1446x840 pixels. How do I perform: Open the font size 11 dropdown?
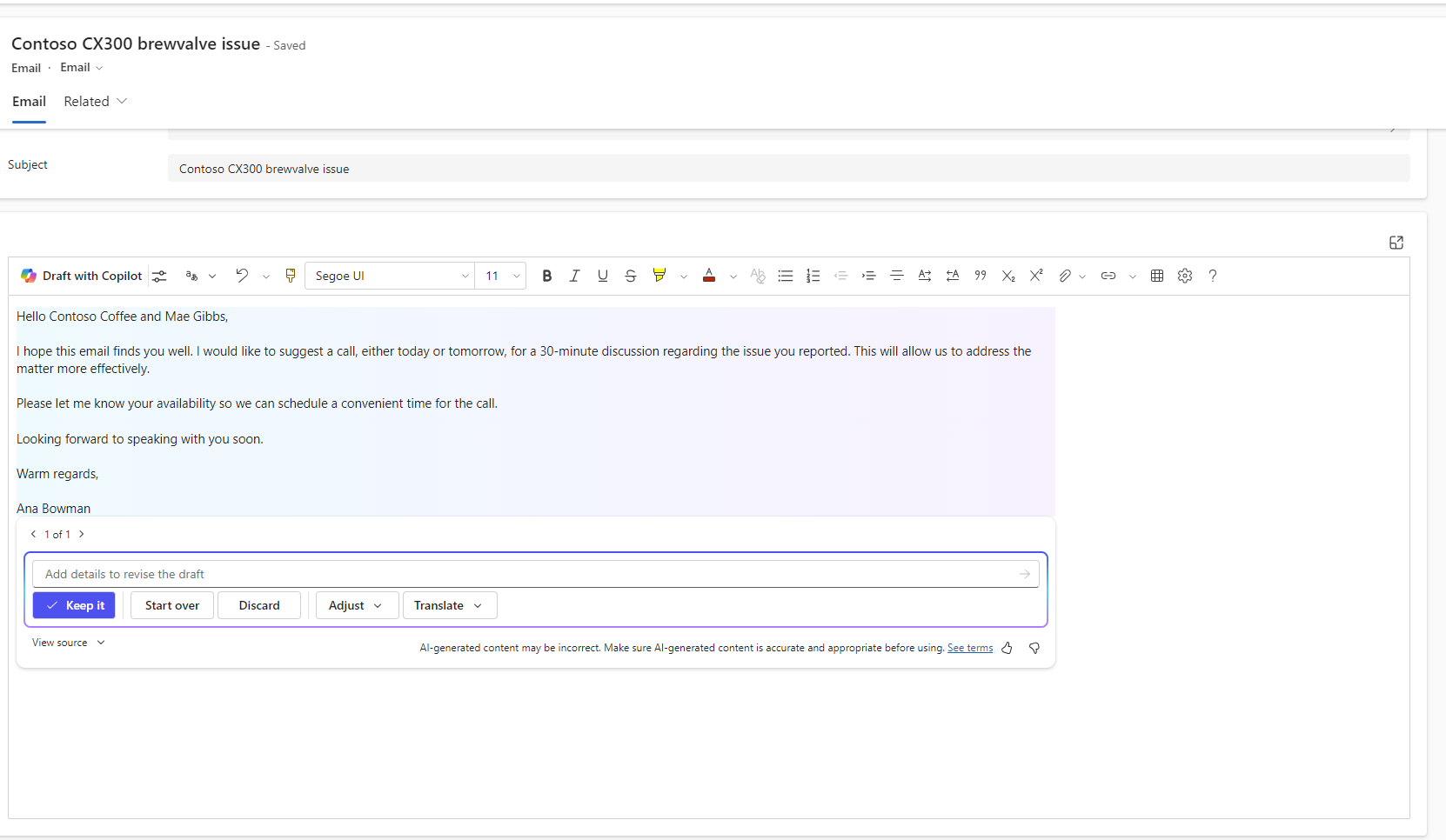pyautogui.click(x=501, y=276)
